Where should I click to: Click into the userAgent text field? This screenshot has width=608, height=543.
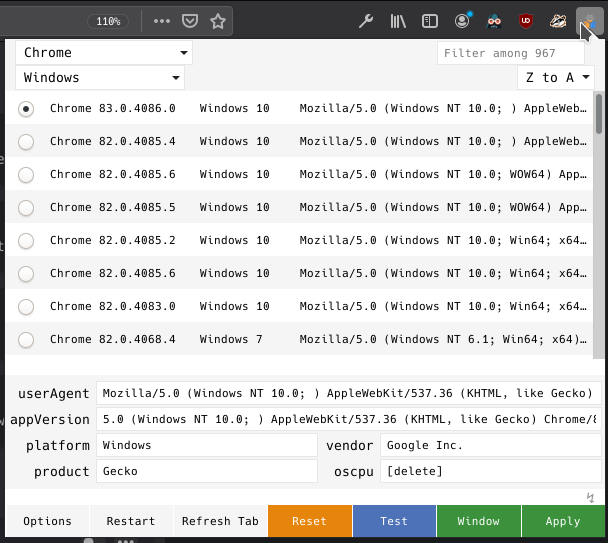click(349, 393)
